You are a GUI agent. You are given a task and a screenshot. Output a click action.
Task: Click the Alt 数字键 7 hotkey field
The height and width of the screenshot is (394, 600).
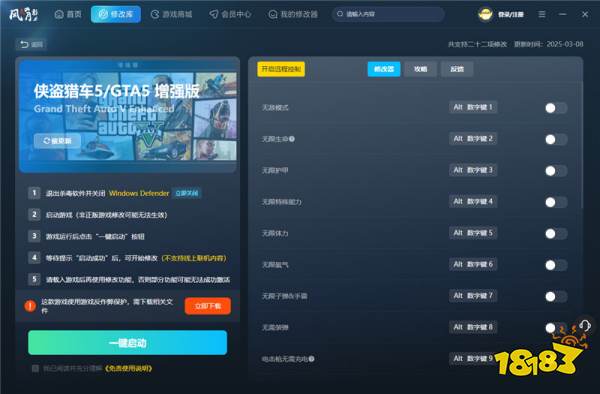473,295
